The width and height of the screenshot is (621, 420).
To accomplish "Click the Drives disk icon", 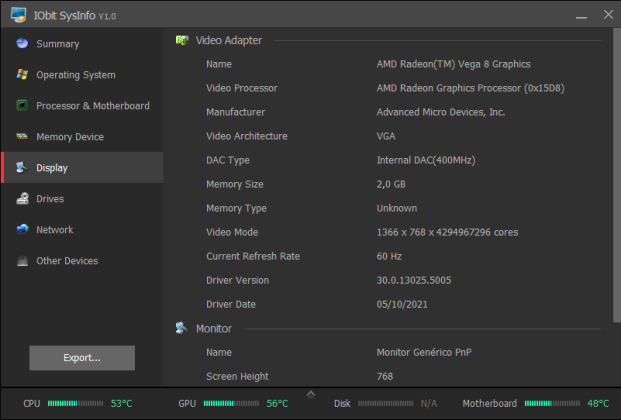I will (x=22, y=199).
